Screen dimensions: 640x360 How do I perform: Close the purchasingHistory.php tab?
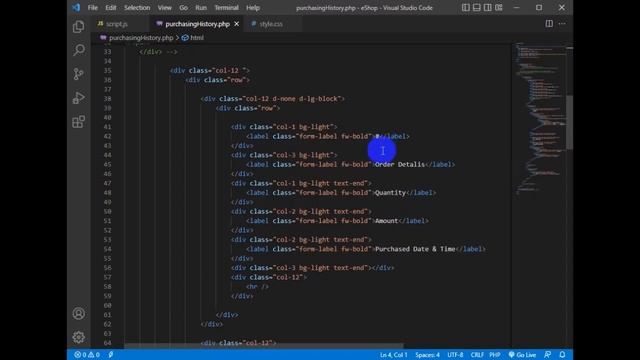coord(236,24)
